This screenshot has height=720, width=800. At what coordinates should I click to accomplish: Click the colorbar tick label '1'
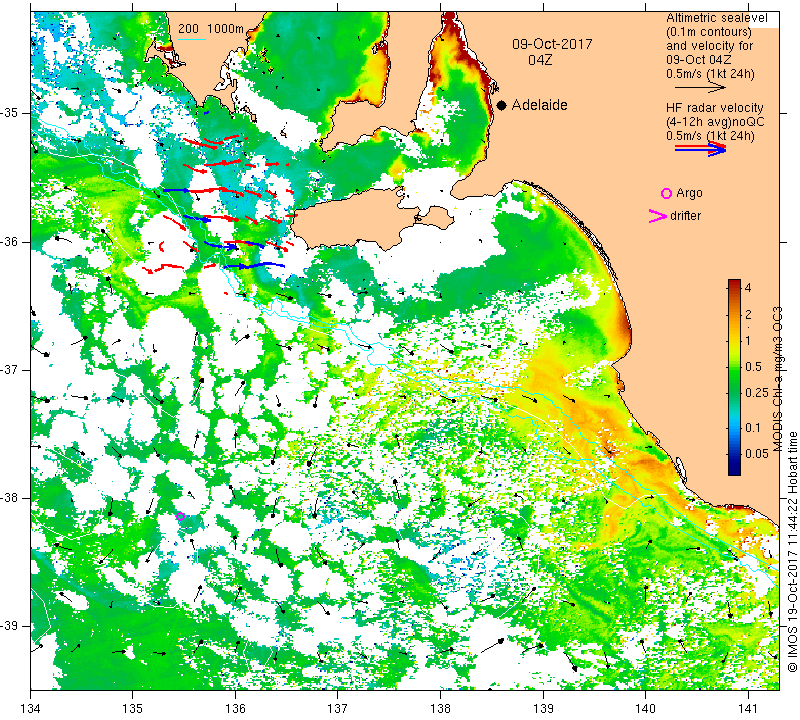(x=748, y=340)
